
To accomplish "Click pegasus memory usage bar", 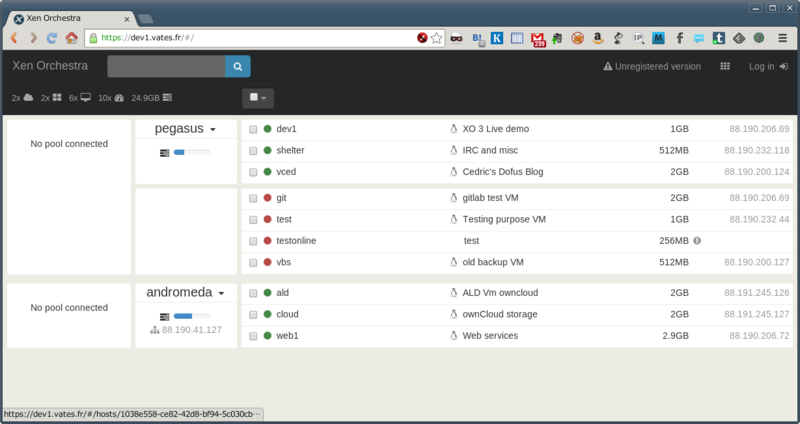I will (x=192, y=152).
